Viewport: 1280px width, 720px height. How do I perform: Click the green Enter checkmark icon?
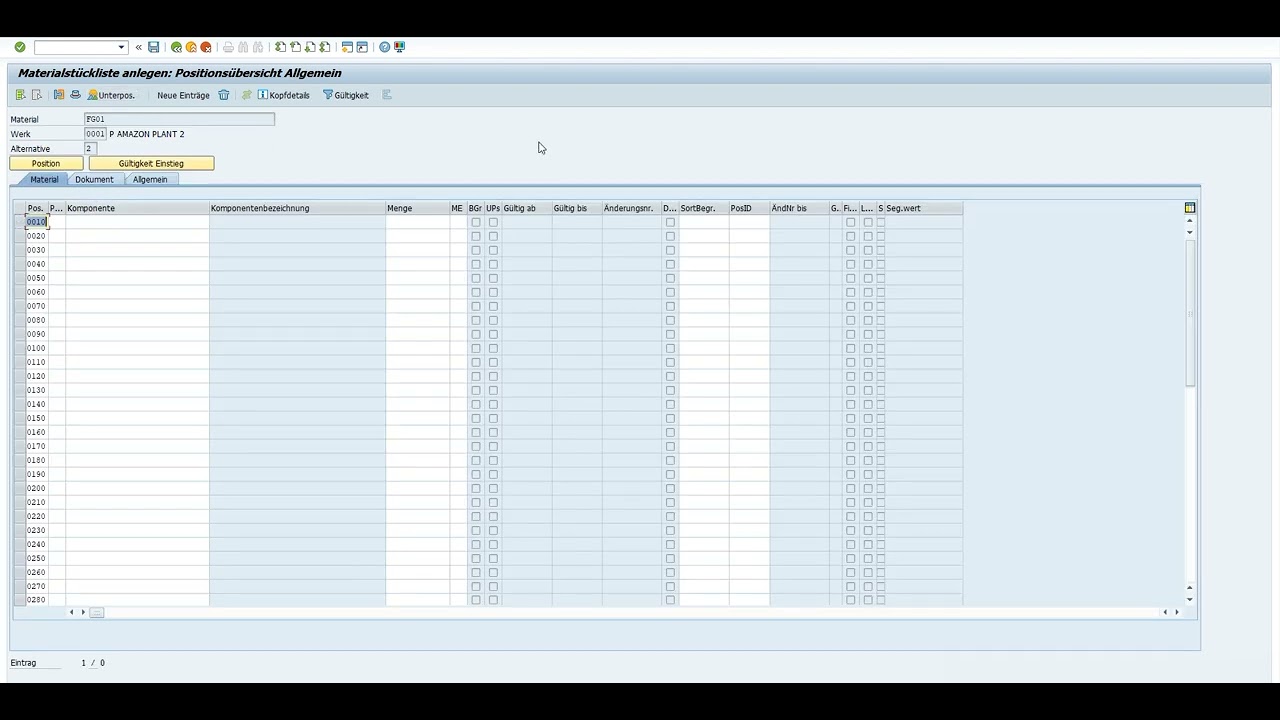(x=20, y=47)
